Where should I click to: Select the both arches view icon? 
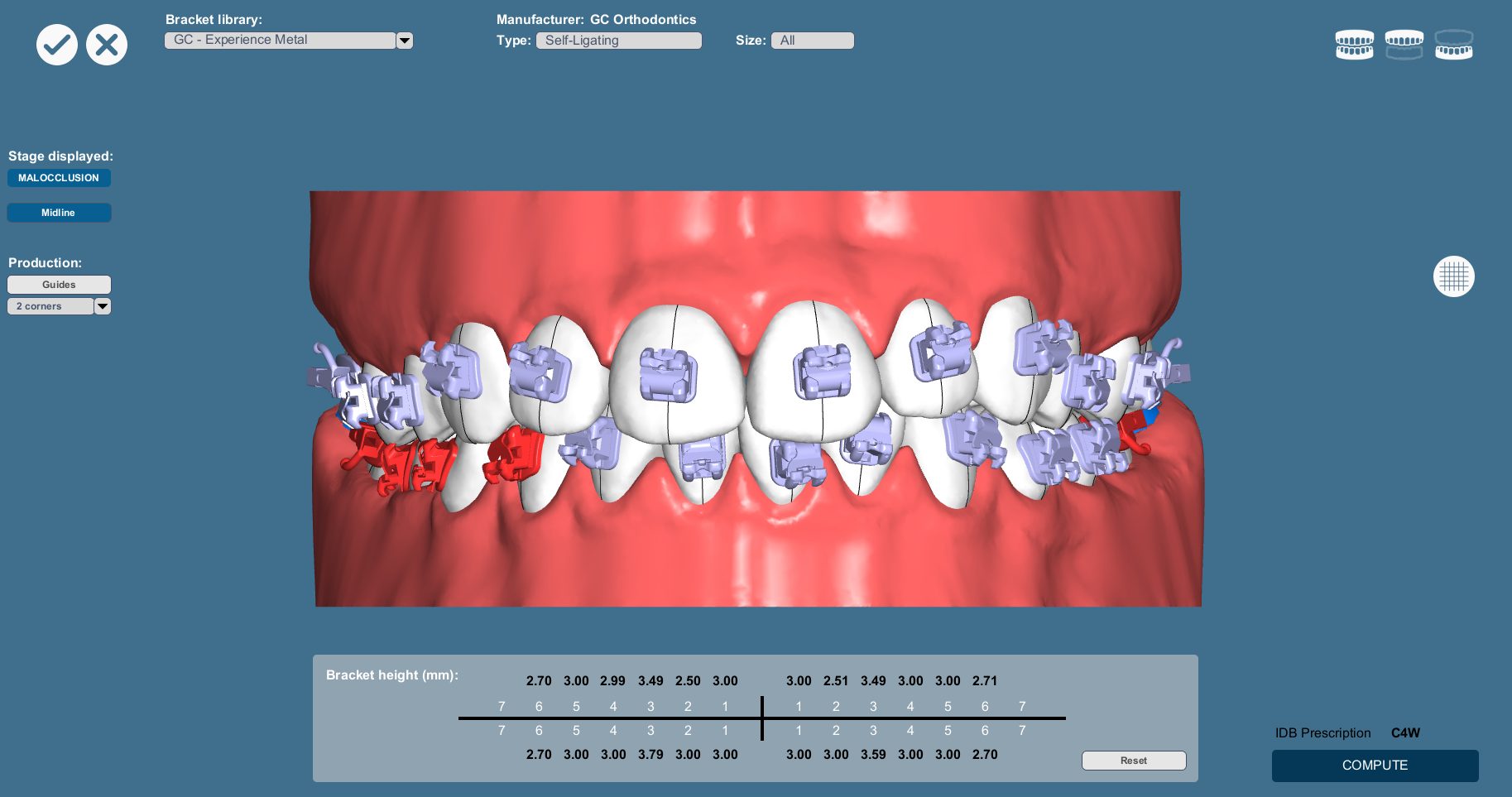click(x=1355, y=44)
